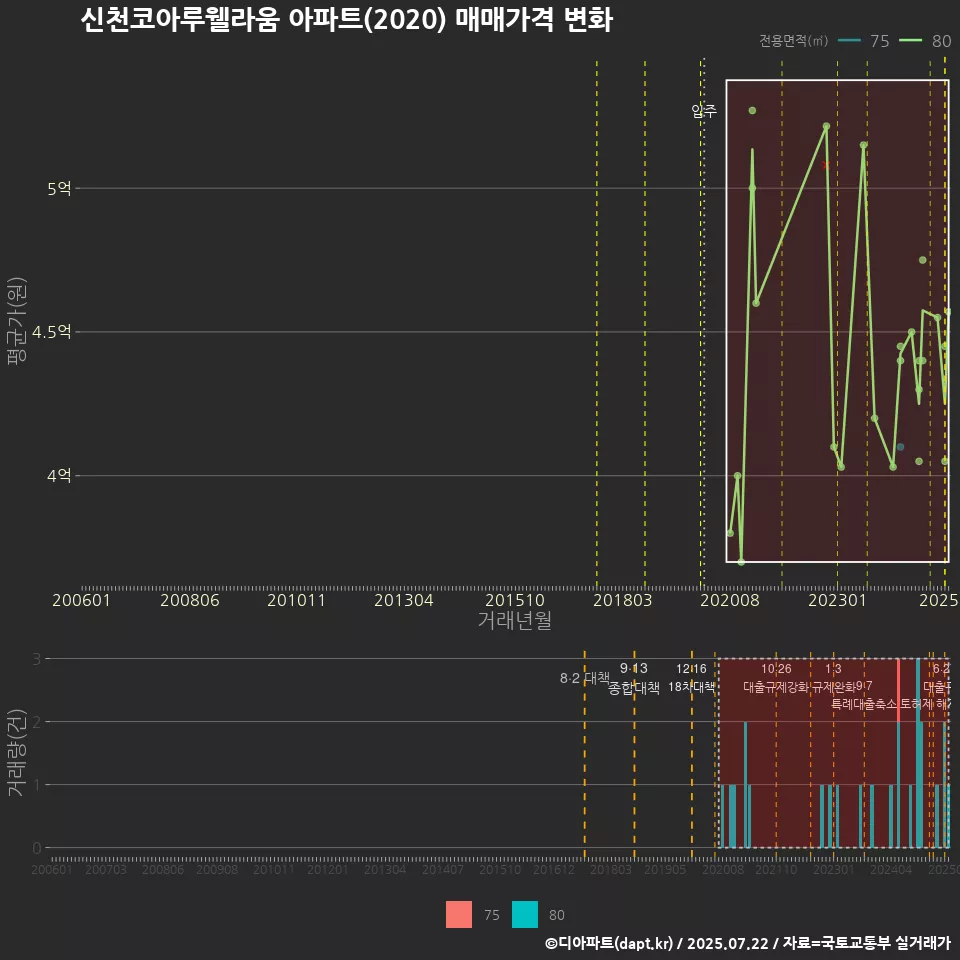Click the 4.5억 y-axis label

tap(51, 332)
